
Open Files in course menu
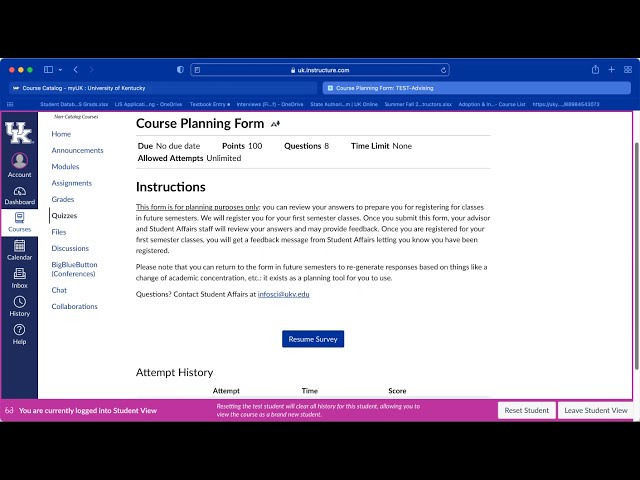click(x=59, y=232)
